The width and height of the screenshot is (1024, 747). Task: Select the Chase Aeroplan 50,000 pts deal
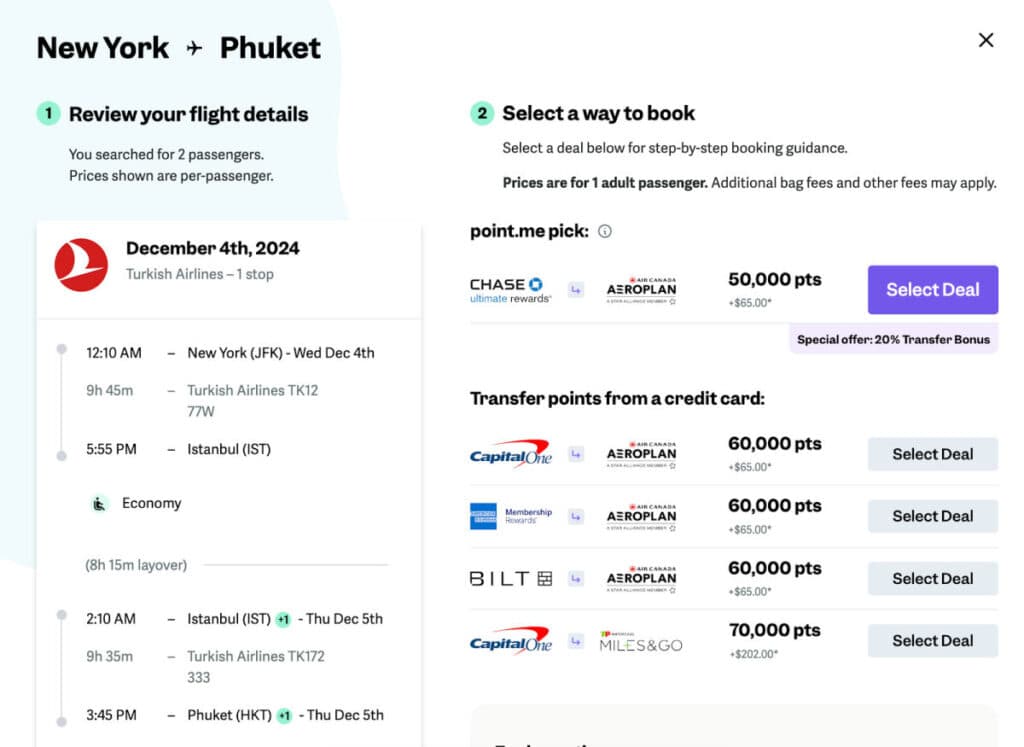932,290
